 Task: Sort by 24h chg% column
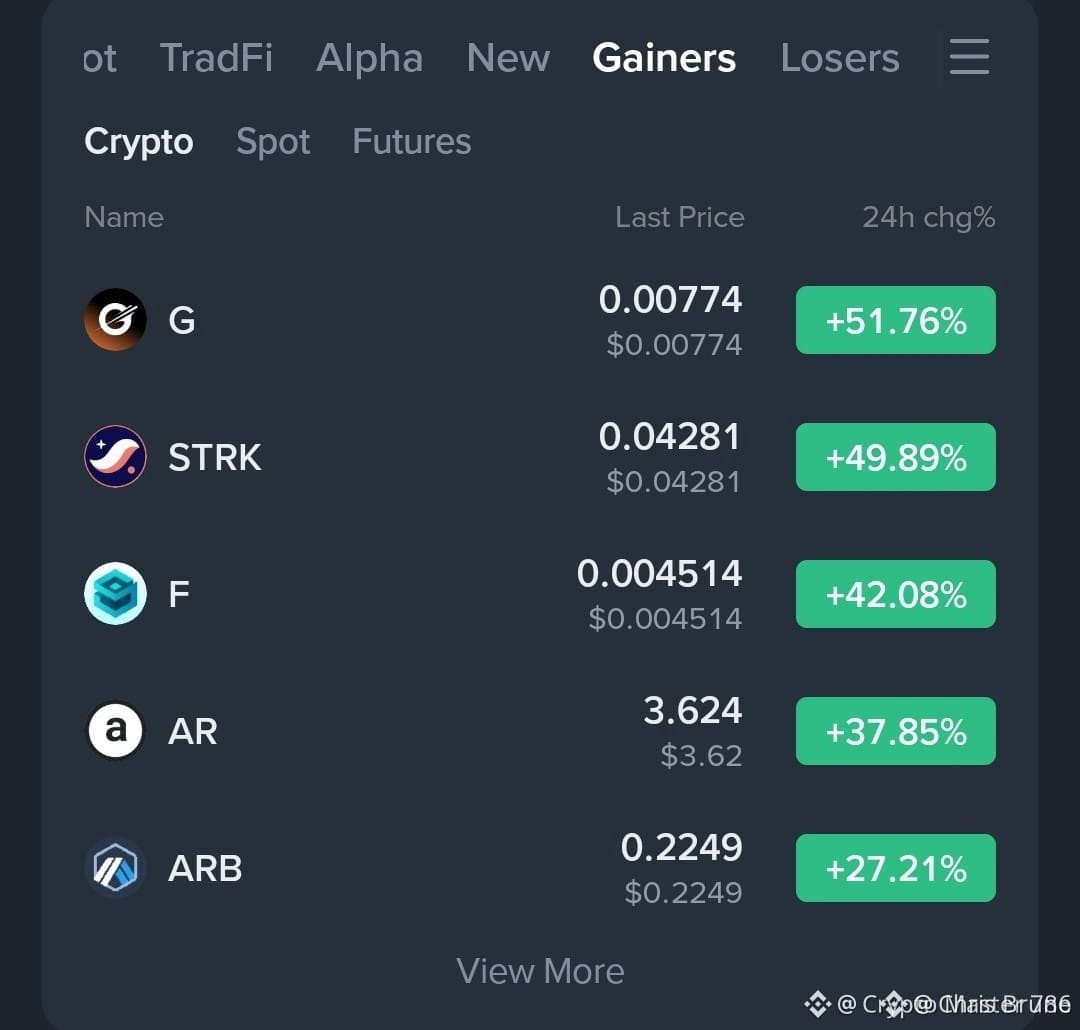click(928, 218)
